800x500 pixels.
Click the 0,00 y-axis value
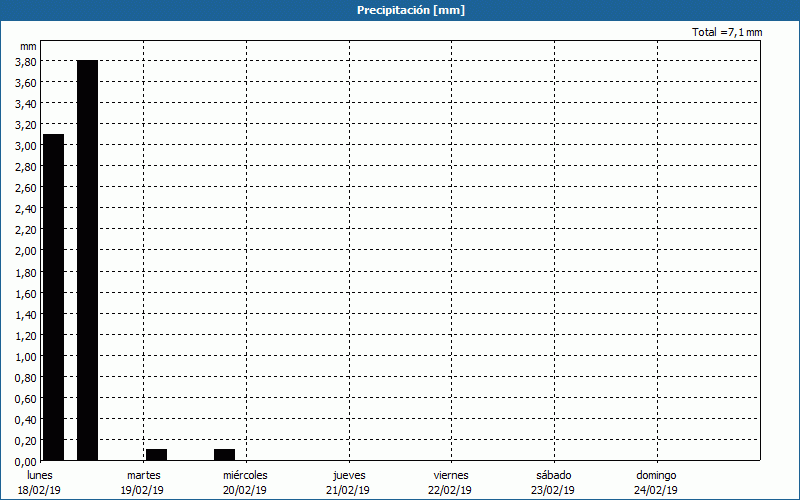tap(26, 462)
